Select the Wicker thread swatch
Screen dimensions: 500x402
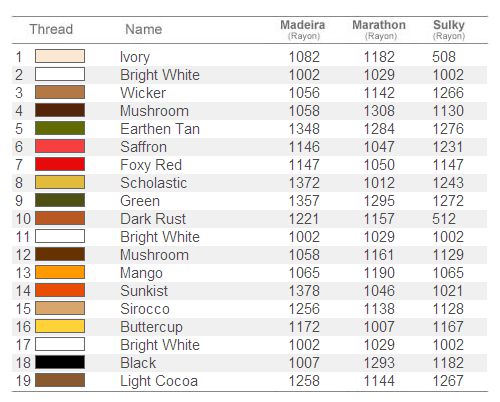(x=60, y=92)
